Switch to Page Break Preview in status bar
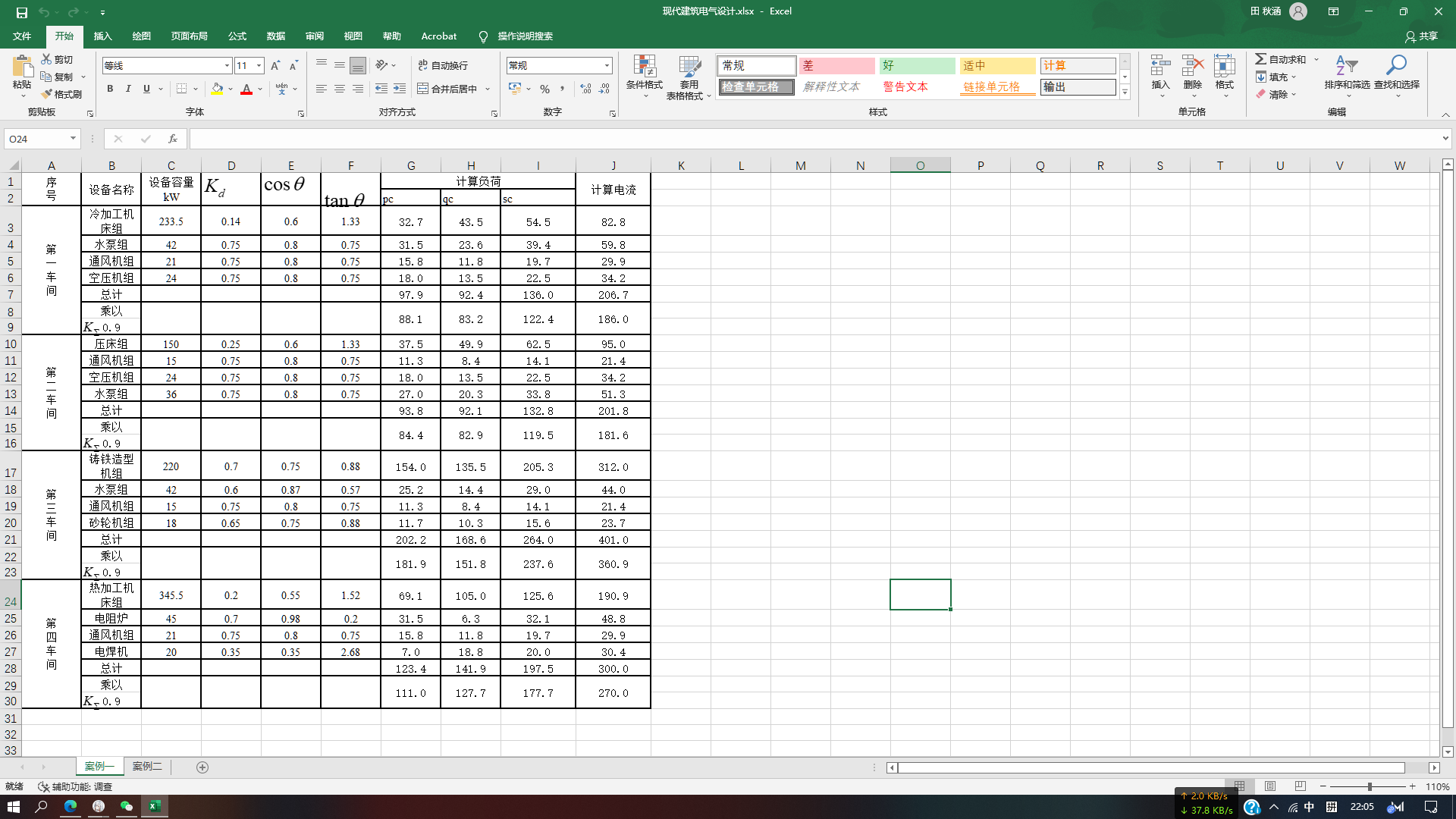 (x=1300, y=786)
